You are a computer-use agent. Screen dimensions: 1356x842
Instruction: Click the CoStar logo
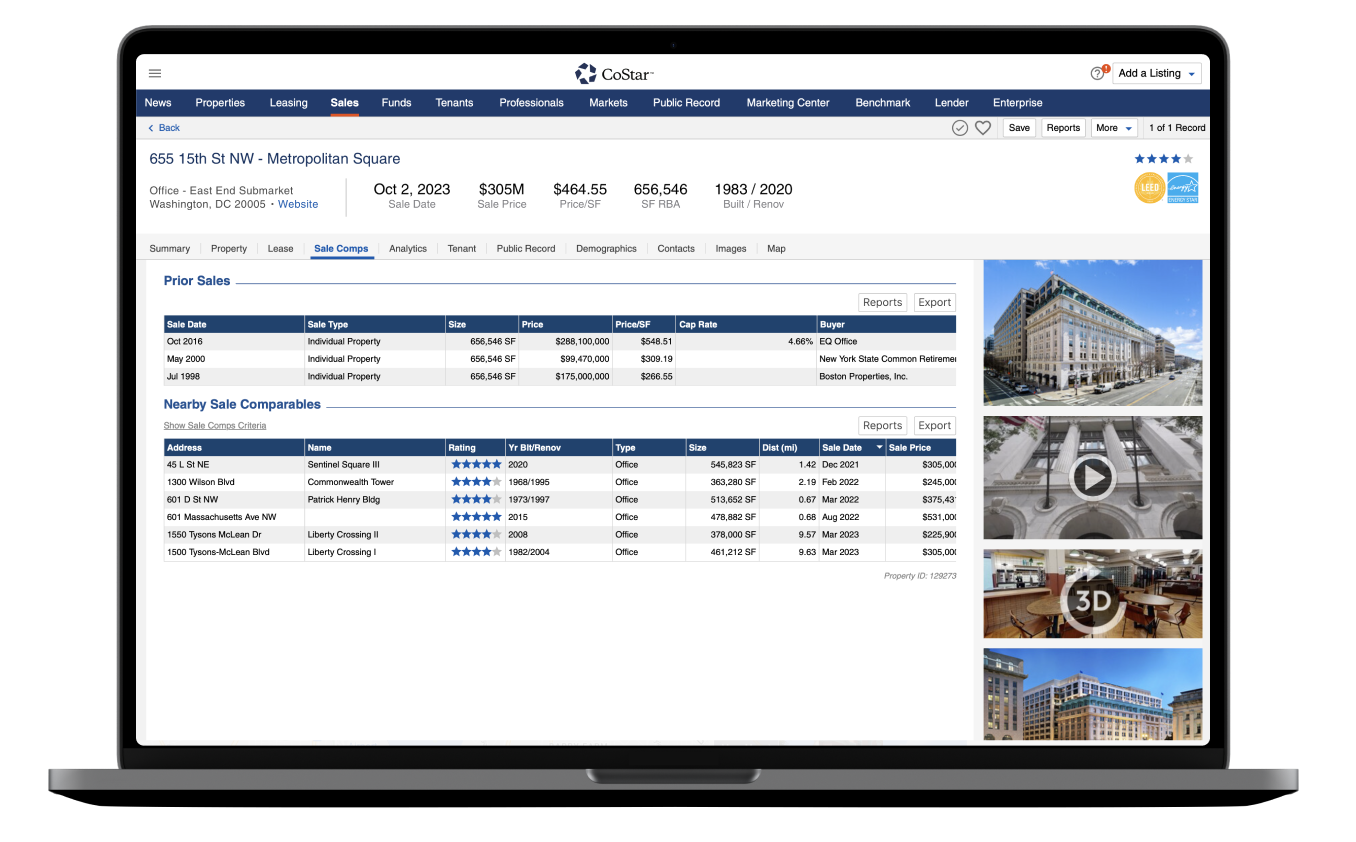614,73
